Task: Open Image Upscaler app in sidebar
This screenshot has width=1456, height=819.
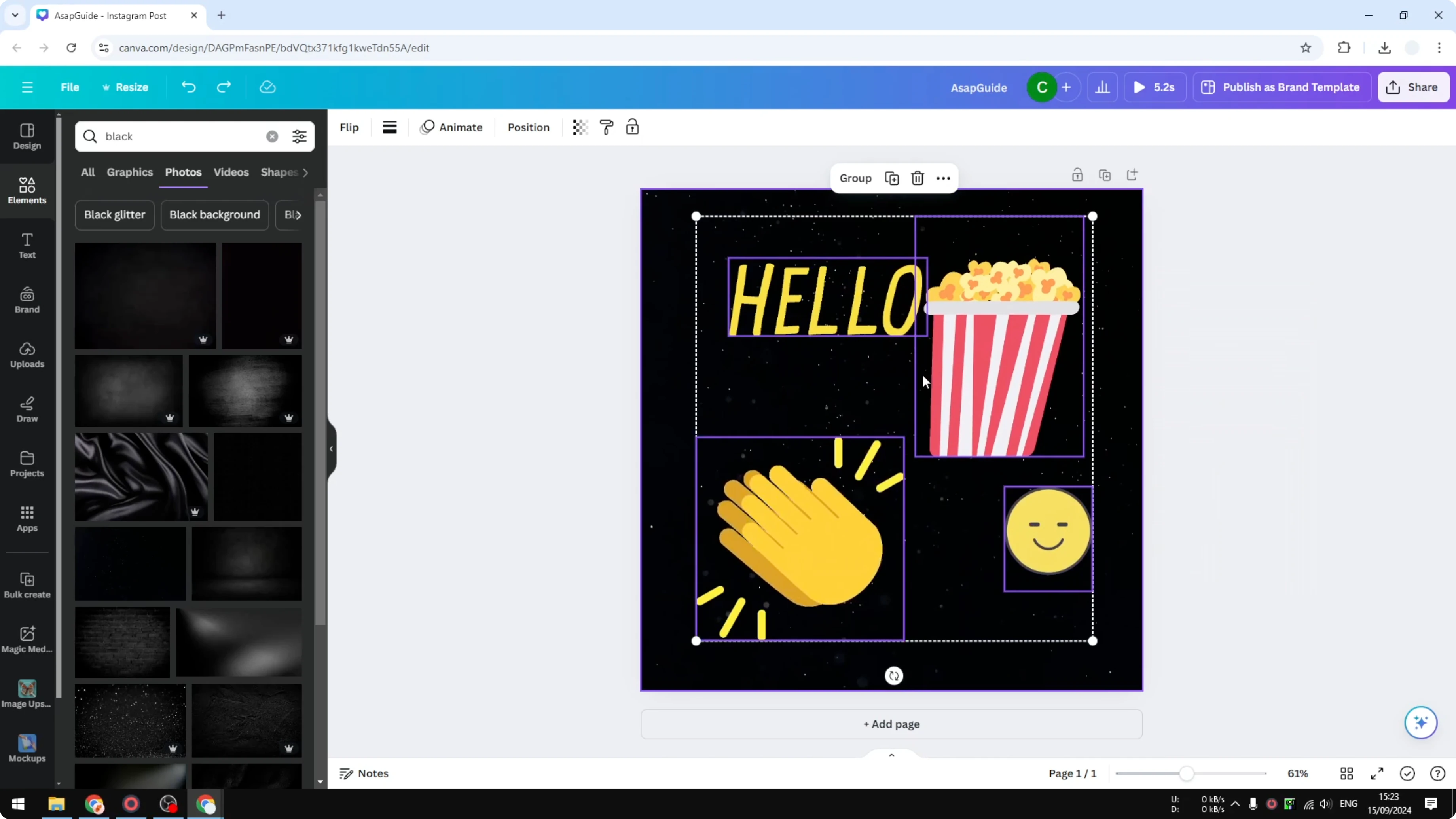Action: click(27, 695)
